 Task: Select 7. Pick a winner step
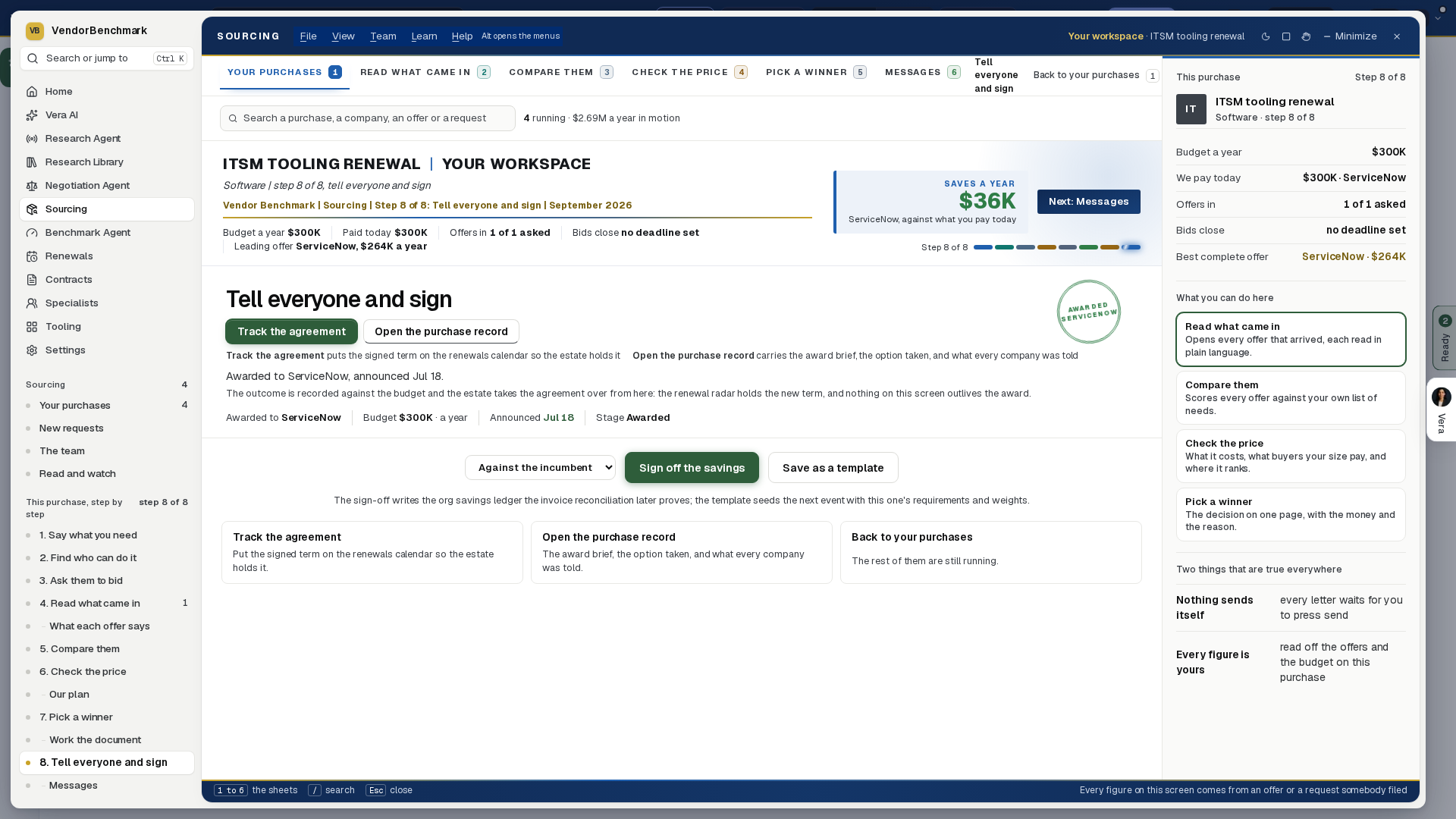106,717
